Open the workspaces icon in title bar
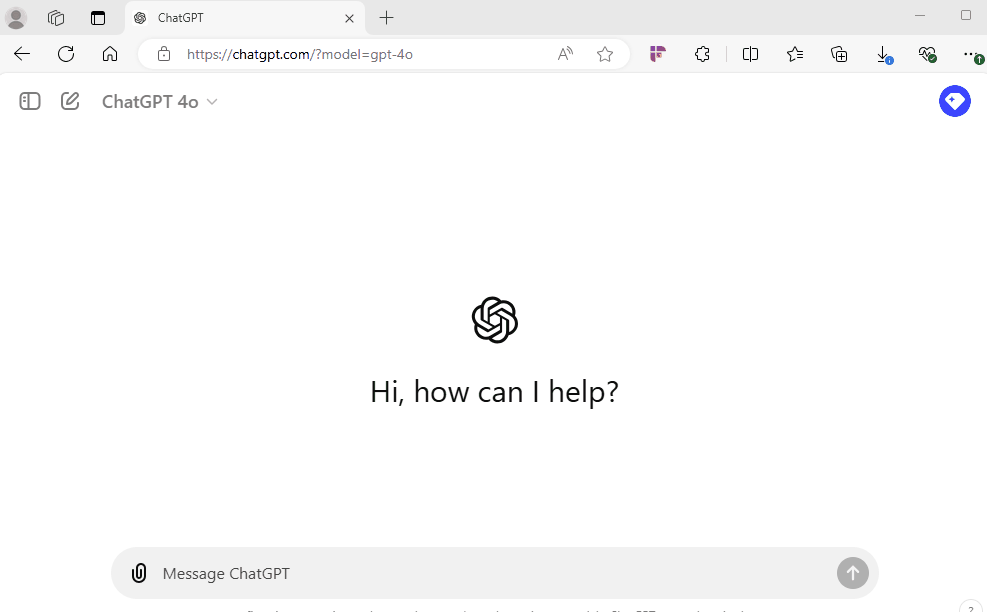 (x=56, y=18)
